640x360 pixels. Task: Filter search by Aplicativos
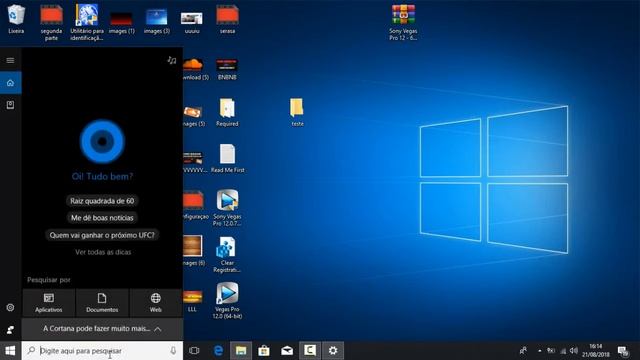coord(49,303)
